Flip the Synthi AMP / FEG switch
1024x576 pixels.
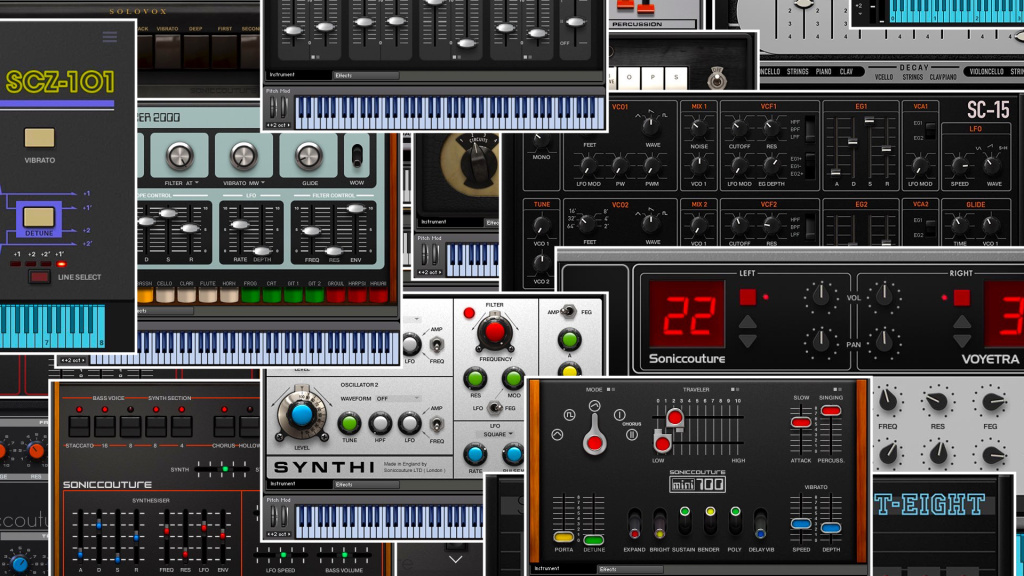click(569, 312)
